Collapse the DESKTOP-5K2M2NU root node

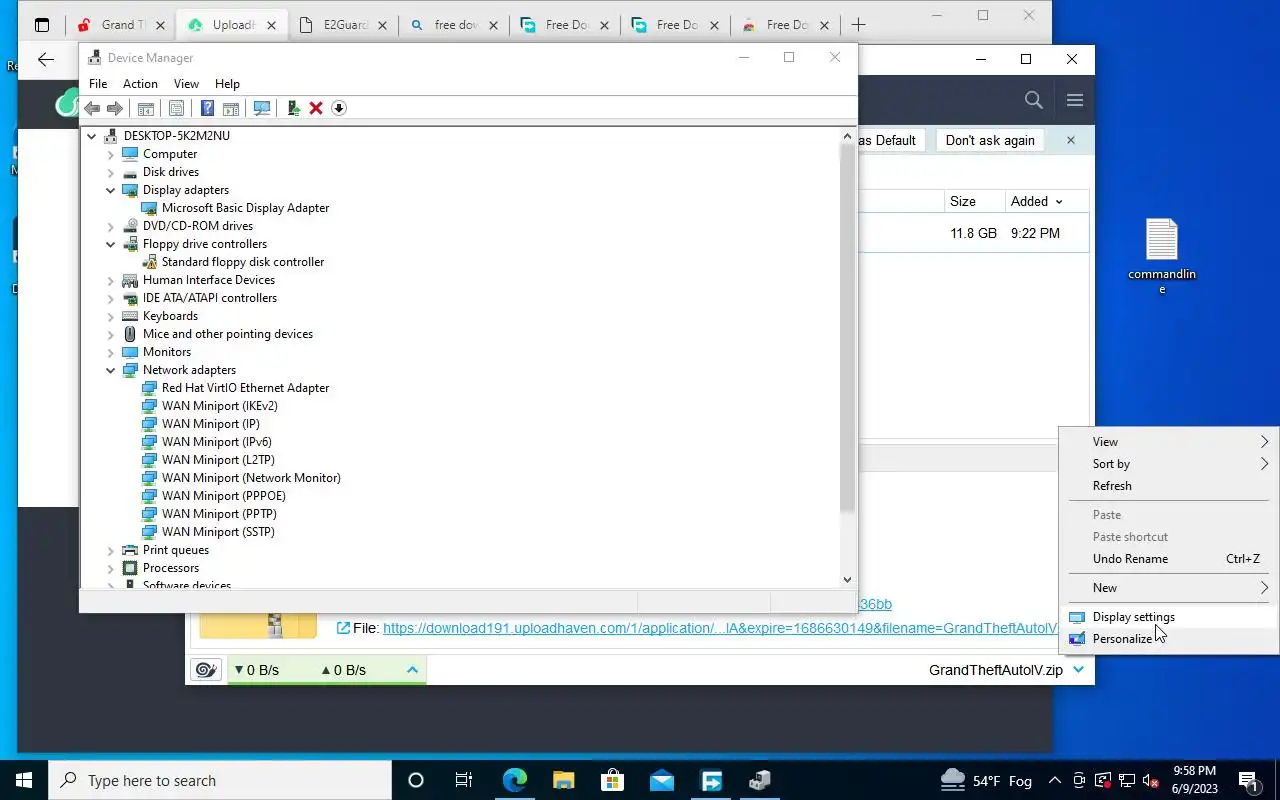(x=92, y=136)
